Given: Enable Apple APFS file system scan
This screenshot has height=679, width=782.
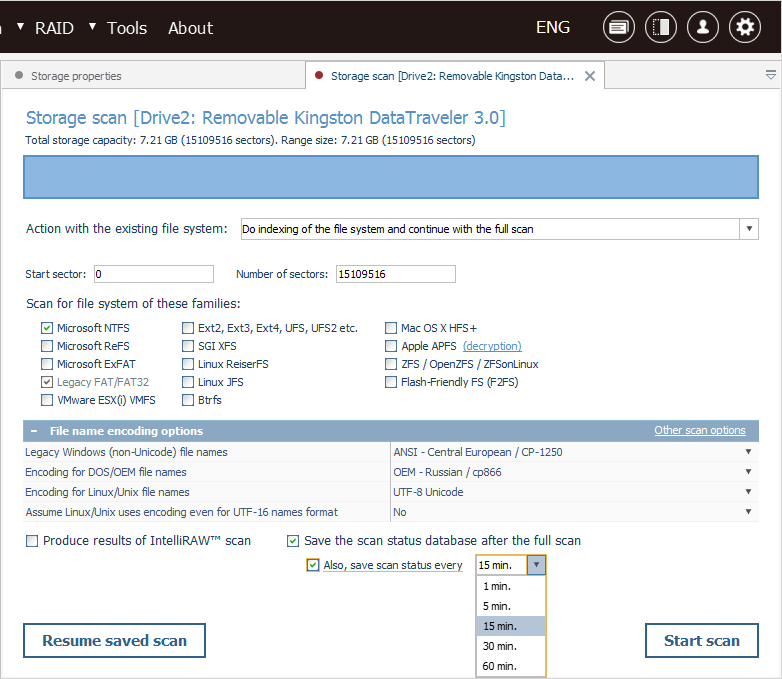Looking at the screenshot, I should (391, 346).
